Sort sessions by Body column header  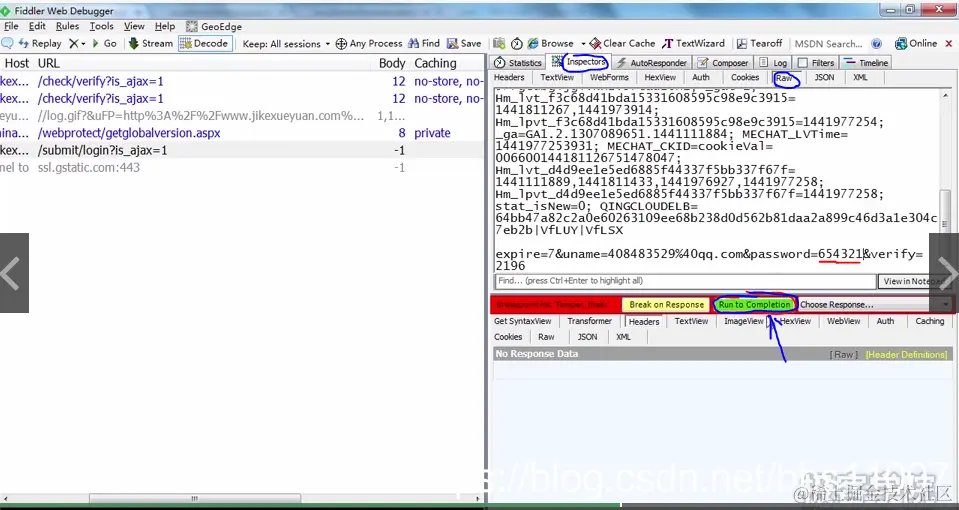391,63
